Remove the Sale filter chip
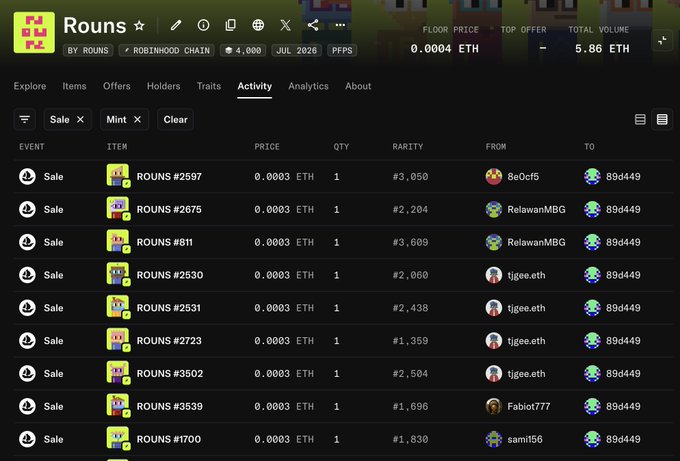 point(80,119)
